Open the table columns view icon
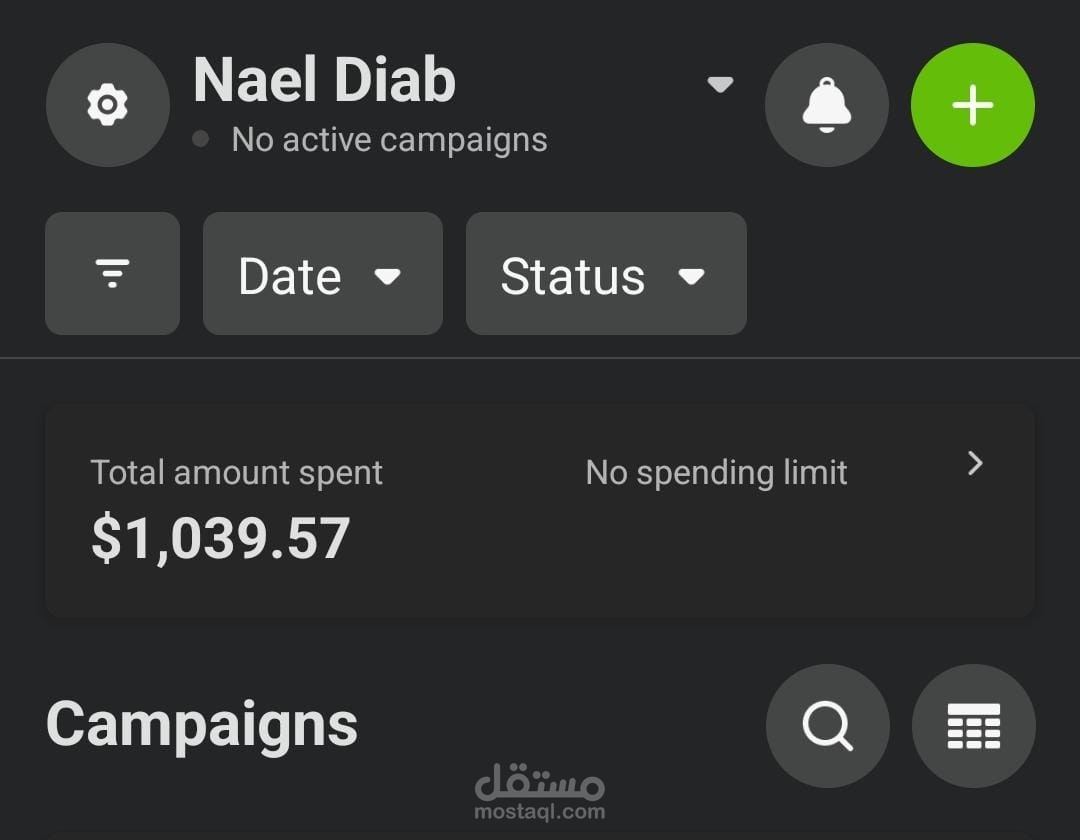Screen dimensions: 1080x840 point(973,726)
